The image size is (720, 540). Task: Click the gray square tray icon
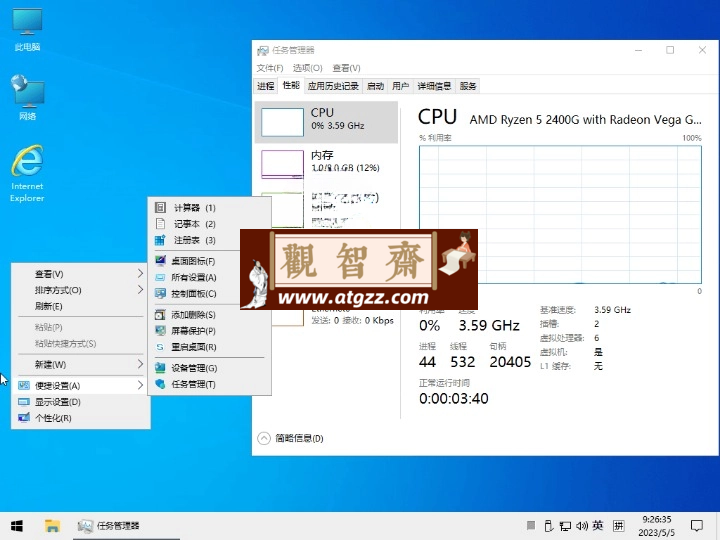click(x=531, y=525)
